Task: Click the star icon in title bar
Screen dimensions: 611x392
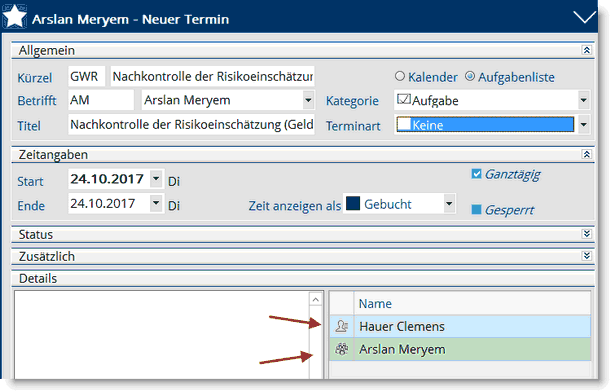Action: 15,16
